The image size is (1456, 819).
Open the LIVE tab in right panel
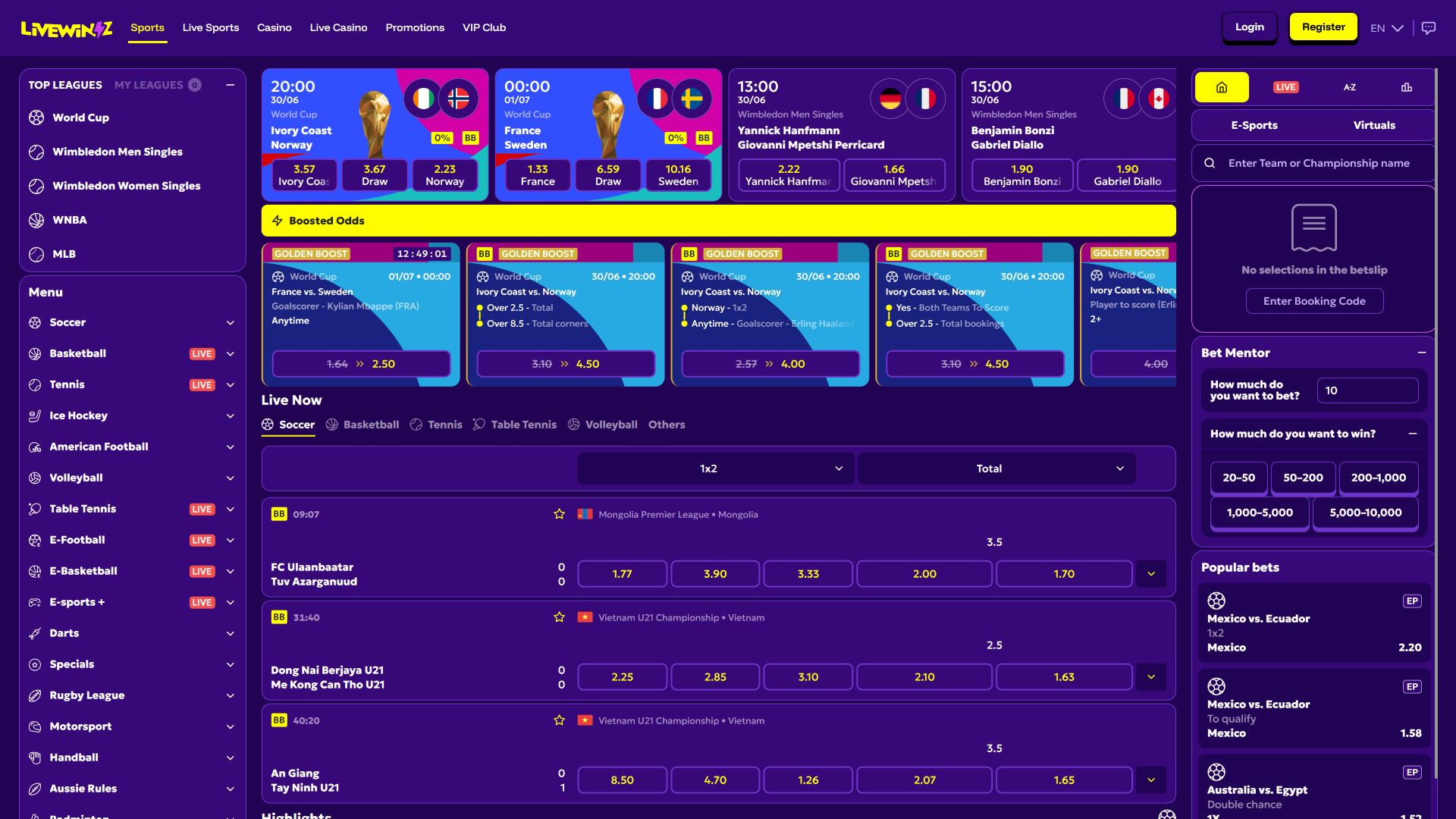[1285, 87]
